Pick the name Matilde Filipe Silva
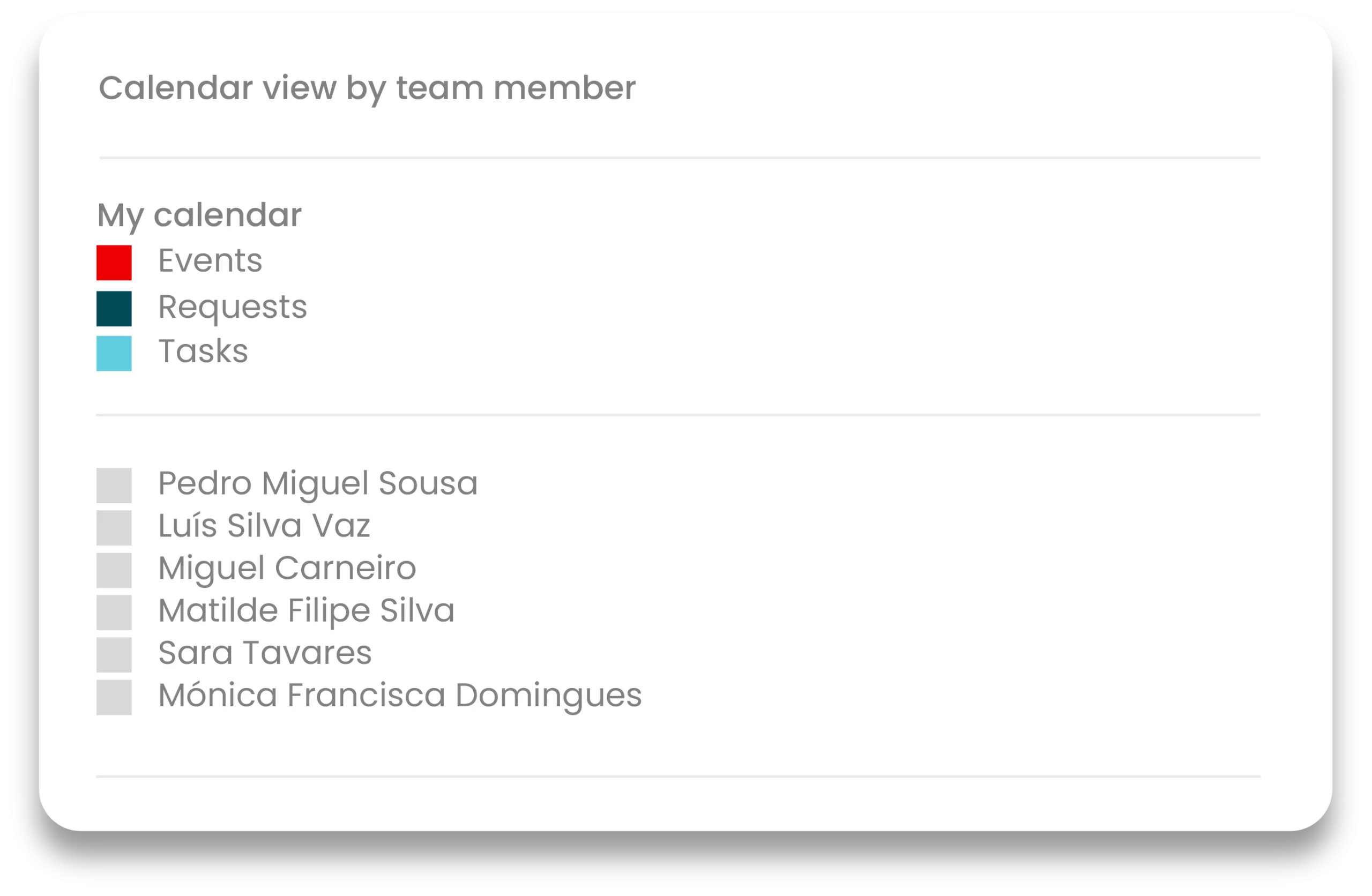This screenshot has height=896, width=1372. (x=306, y=610)
